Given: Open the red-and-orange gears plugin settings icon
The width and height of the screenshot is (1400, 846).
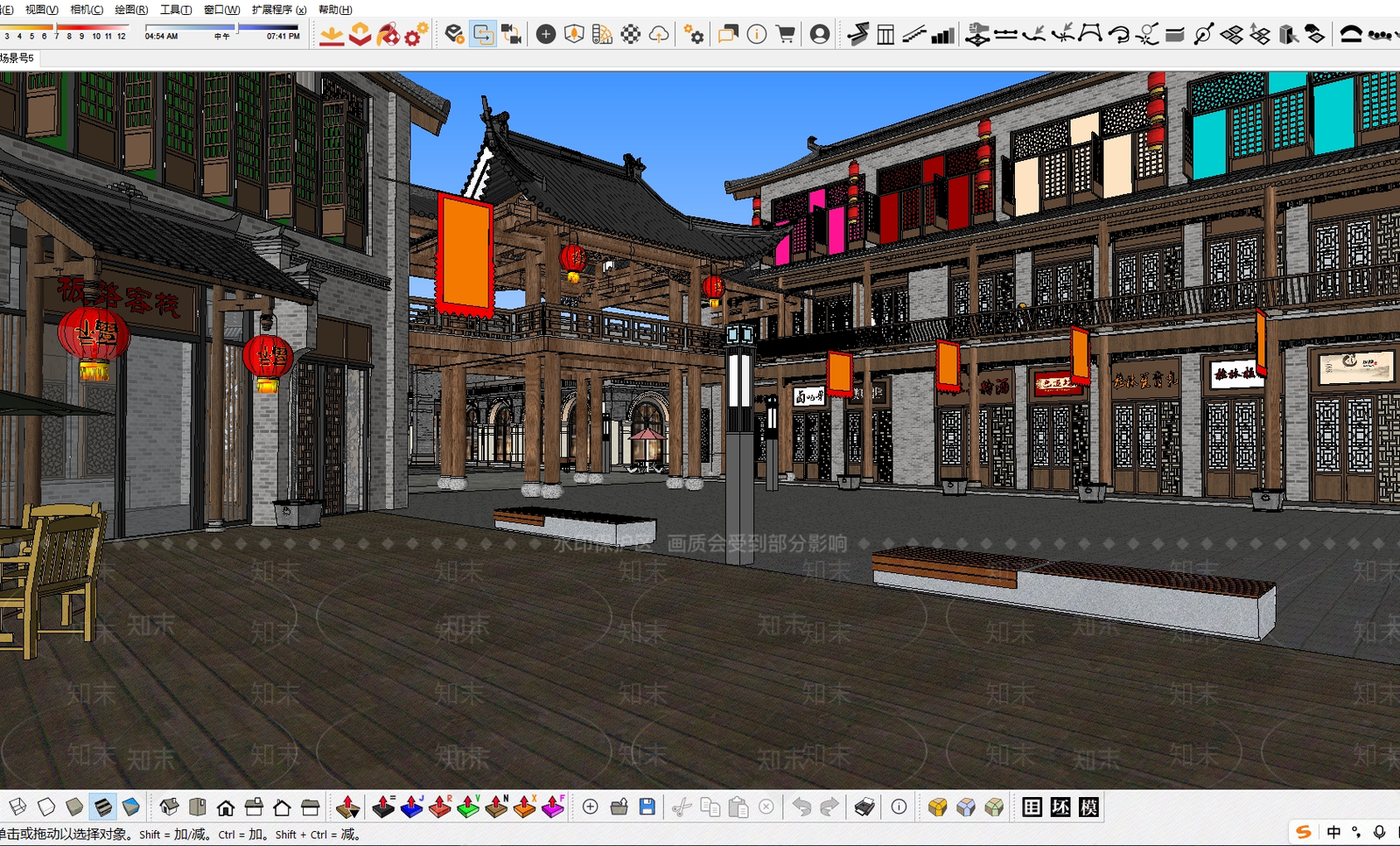Looking at the screenshot, I should coord(416,34).
